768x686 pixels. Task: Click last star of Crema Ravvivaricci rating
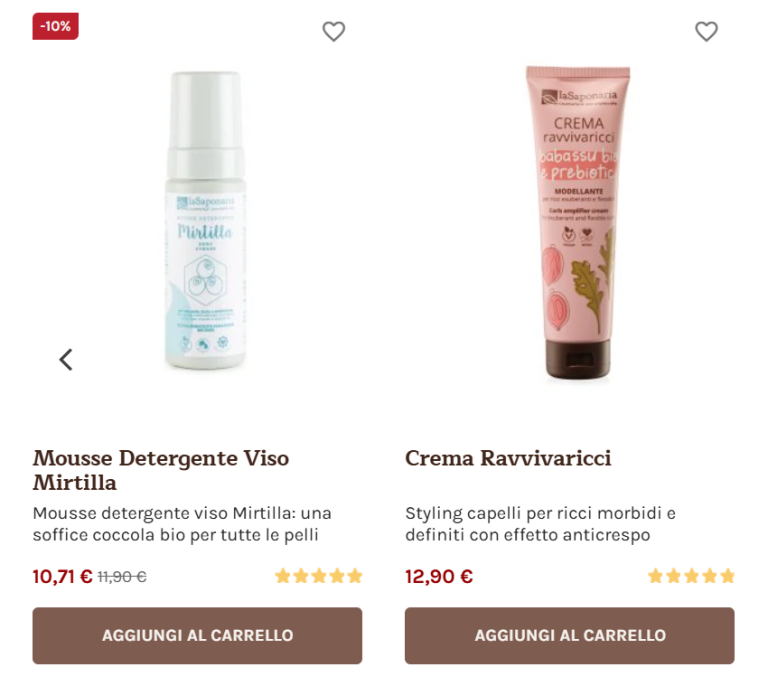727,576
